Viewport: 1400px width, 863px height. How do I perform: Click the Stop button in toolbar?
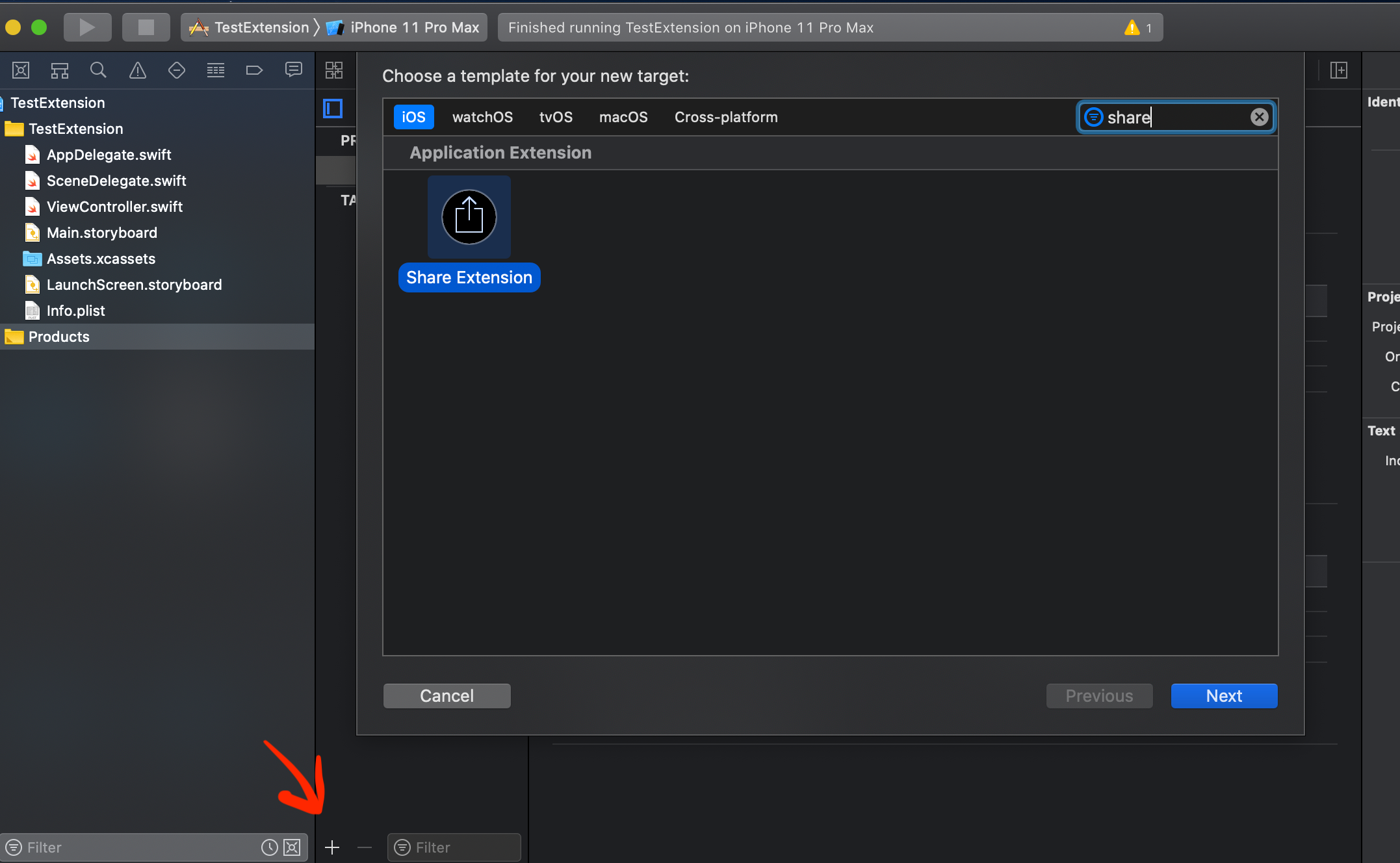click(146, 27)
